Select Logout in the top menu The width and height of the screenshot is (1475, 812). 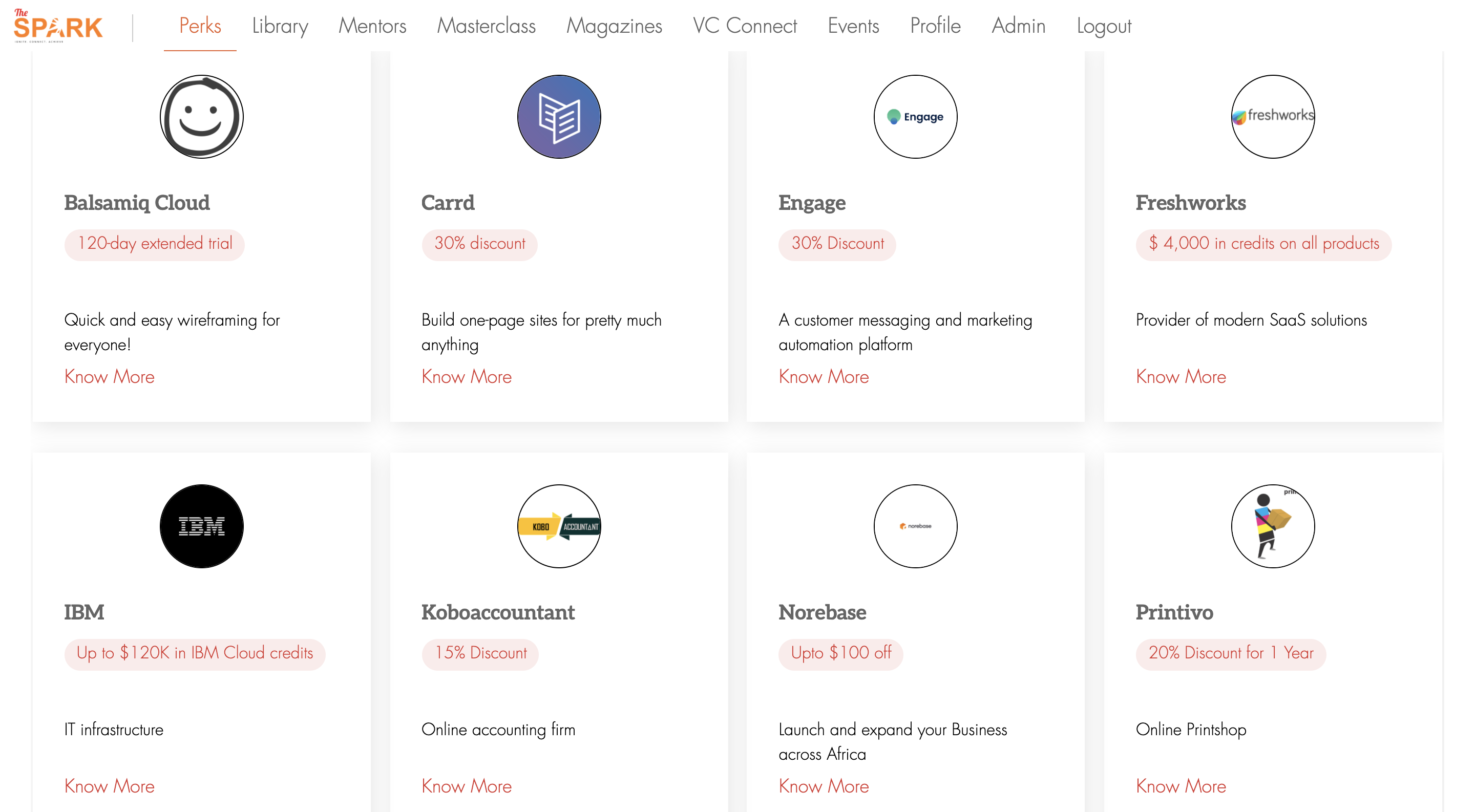(1103, 26)
